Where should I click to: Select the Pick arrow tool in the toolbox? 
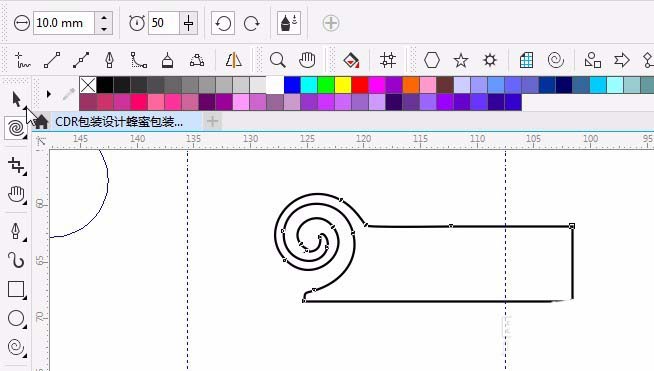(x=16, y=99)
